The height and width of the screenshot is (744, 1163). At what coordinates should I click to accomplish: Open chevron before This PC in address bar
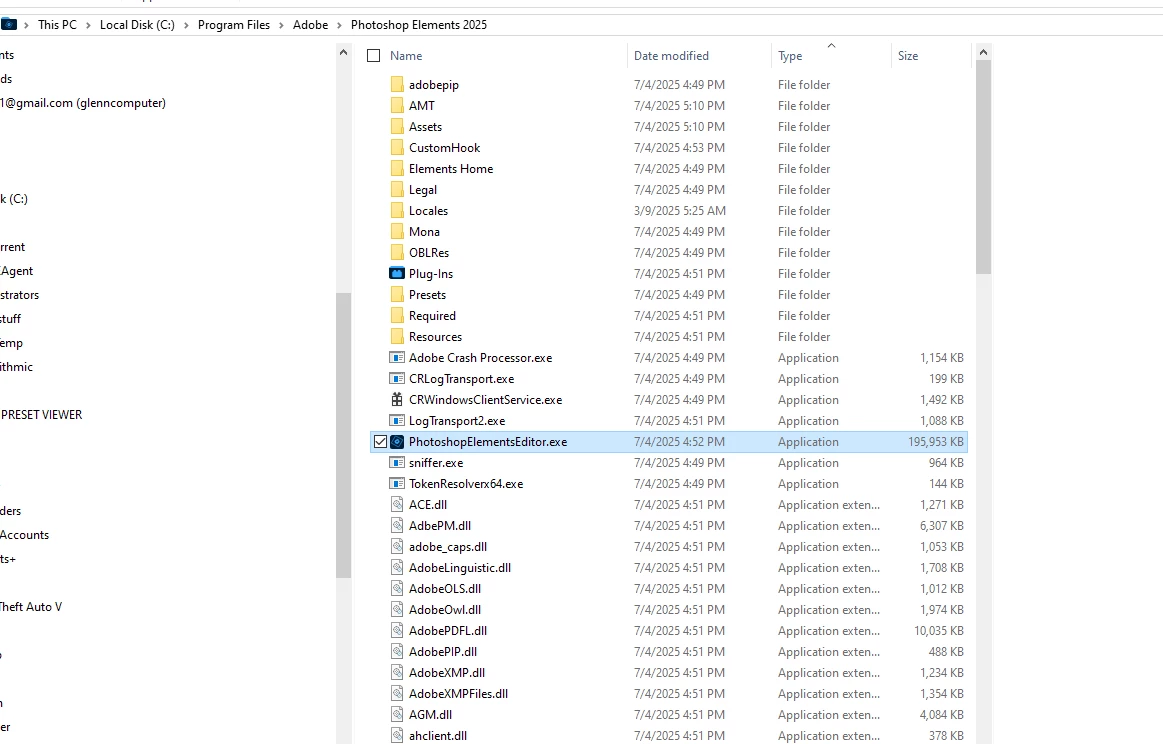tap(27, 25)
